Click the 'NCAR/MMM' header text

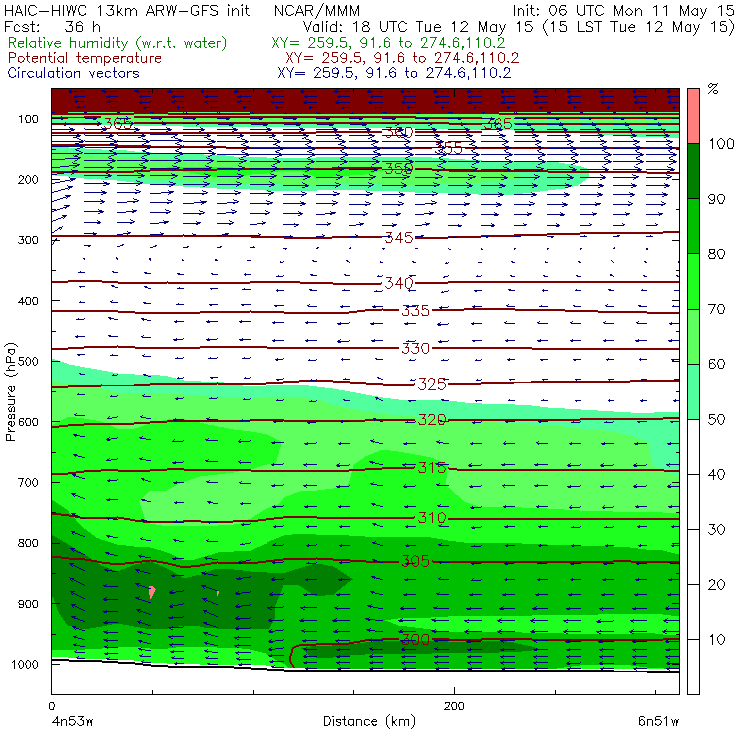(317, 10)
